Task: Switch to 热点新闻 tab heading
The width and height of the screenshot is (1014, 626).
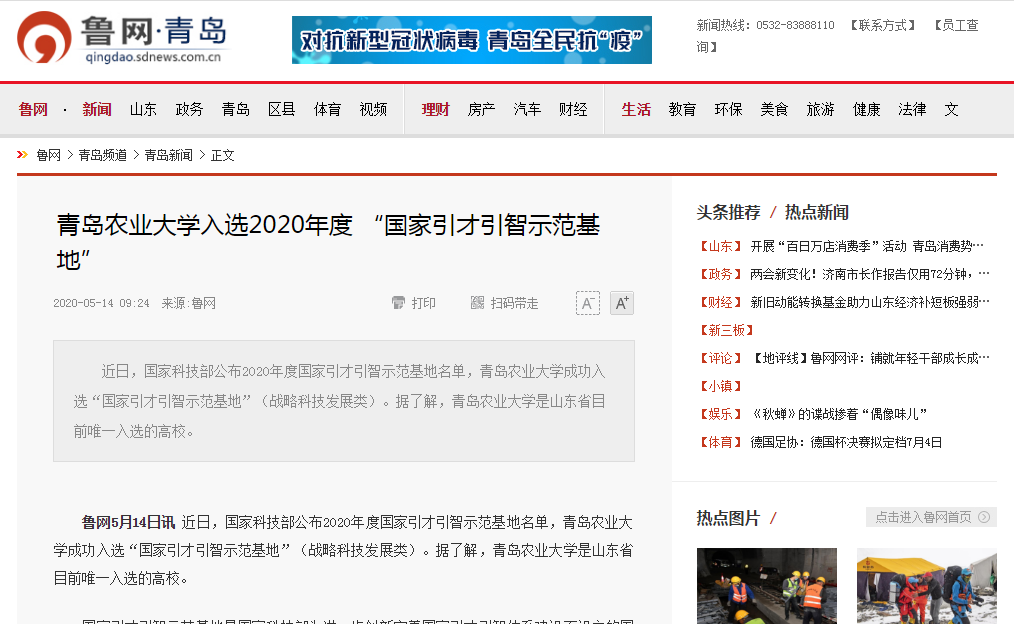Action: point(817,212)
